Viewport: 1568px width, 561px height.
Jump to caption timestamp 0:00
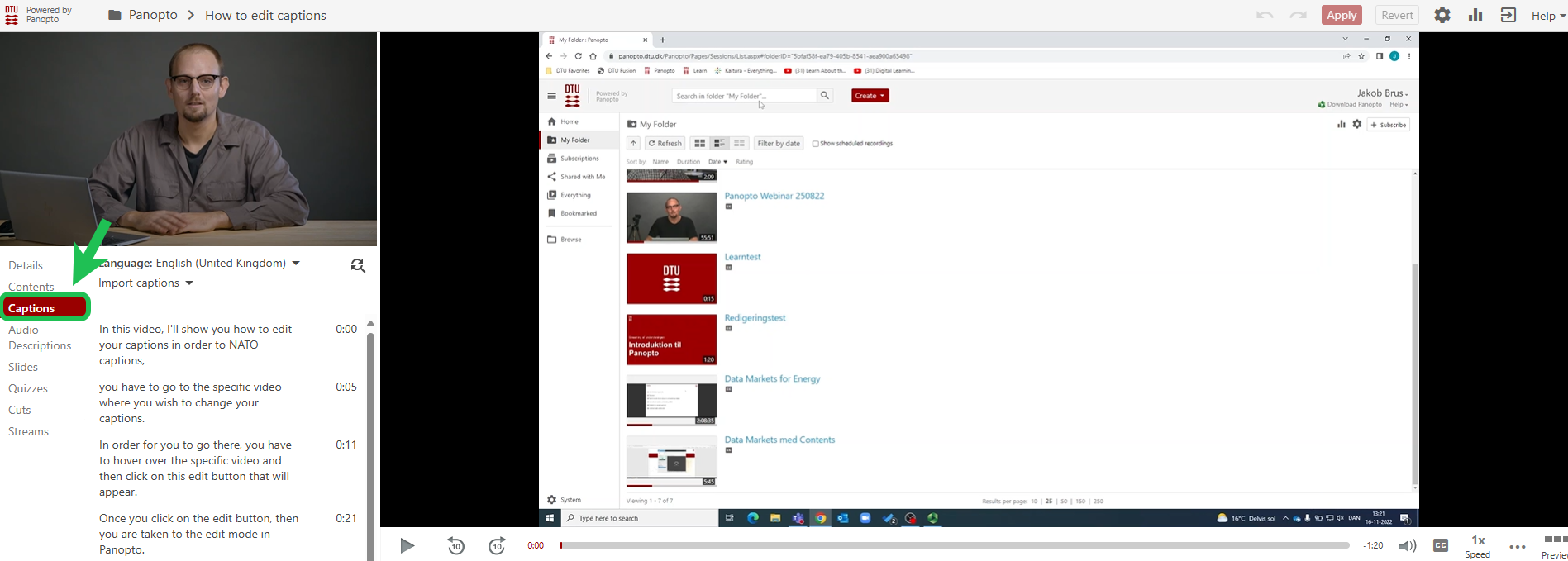pyautogui.click(x=346, y=329)
